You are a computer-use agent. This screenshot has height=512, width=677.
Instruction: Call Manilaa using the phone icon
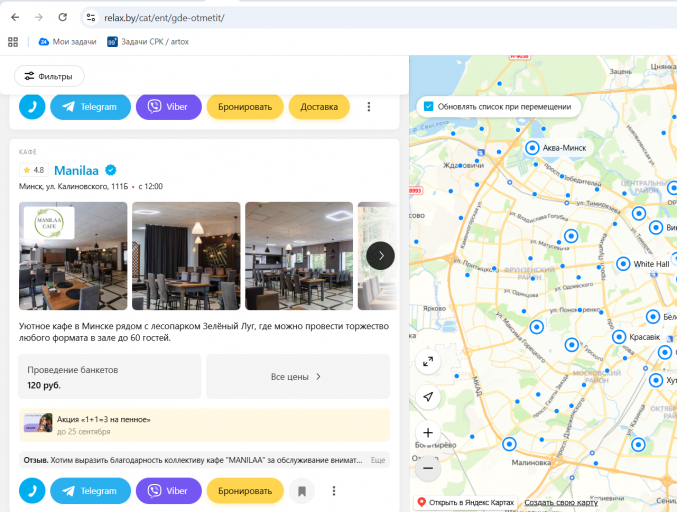tap(32, 491)
